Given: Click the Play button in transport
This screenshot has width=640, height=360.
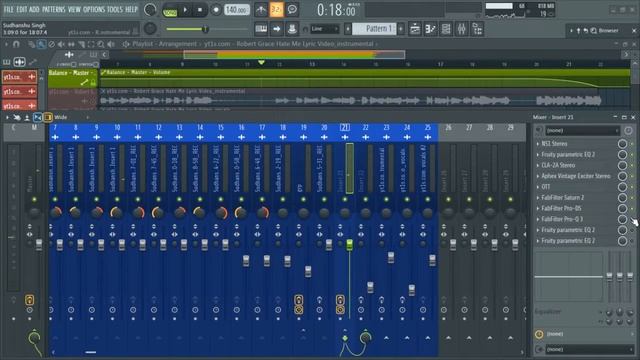Looking at the screenshot, I should [x=185, y=10].
